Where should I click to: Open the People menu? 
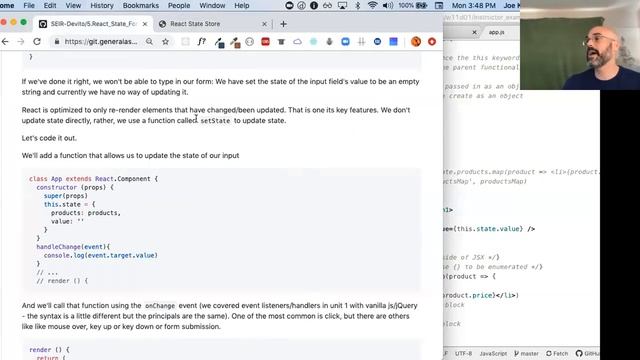[x=179, y=5]
